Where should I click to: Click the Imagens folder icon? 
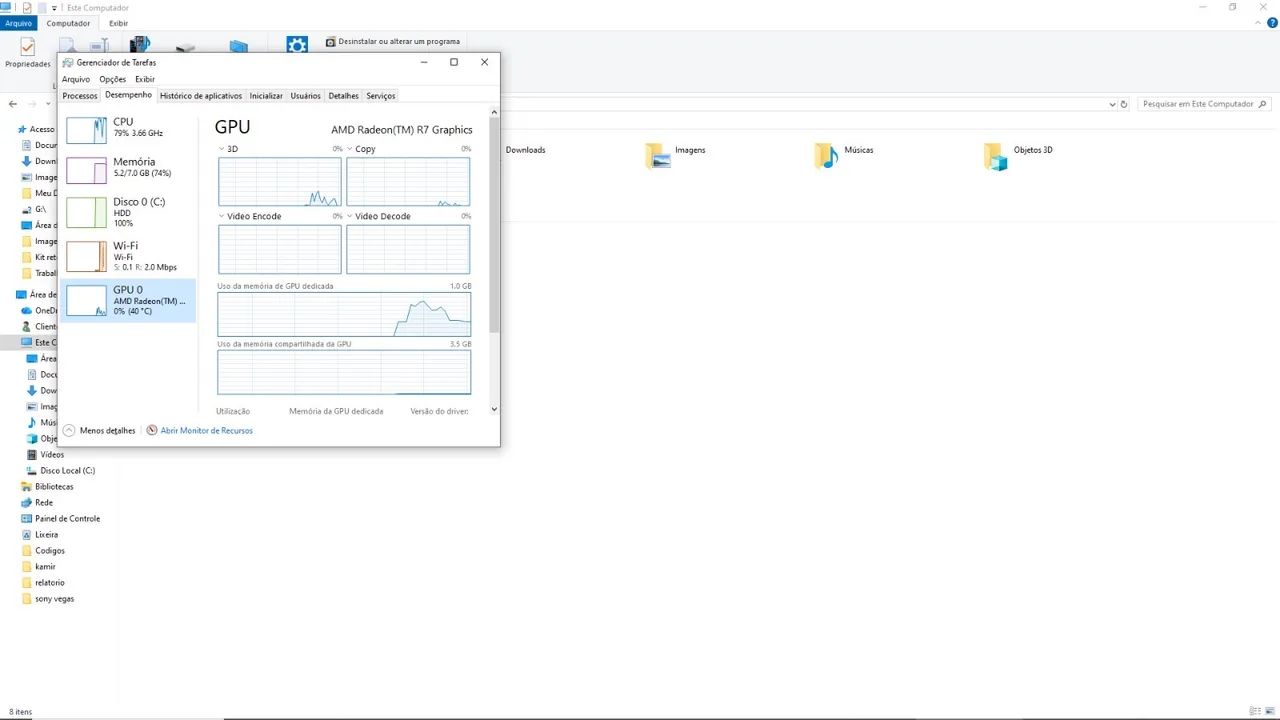click(657, 155)
